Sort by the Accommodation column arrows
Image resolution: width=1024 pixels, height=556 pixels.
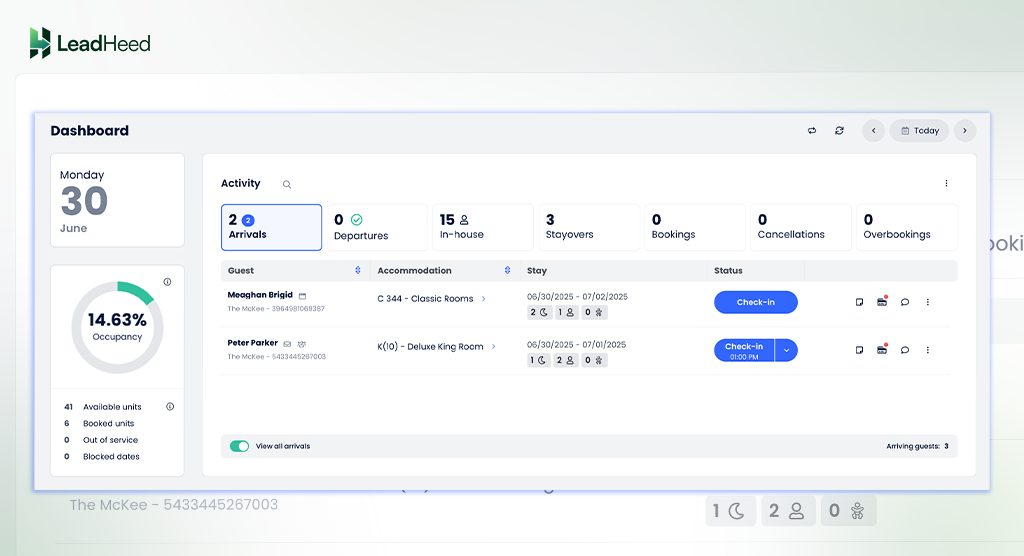click(x=507, y=270)
